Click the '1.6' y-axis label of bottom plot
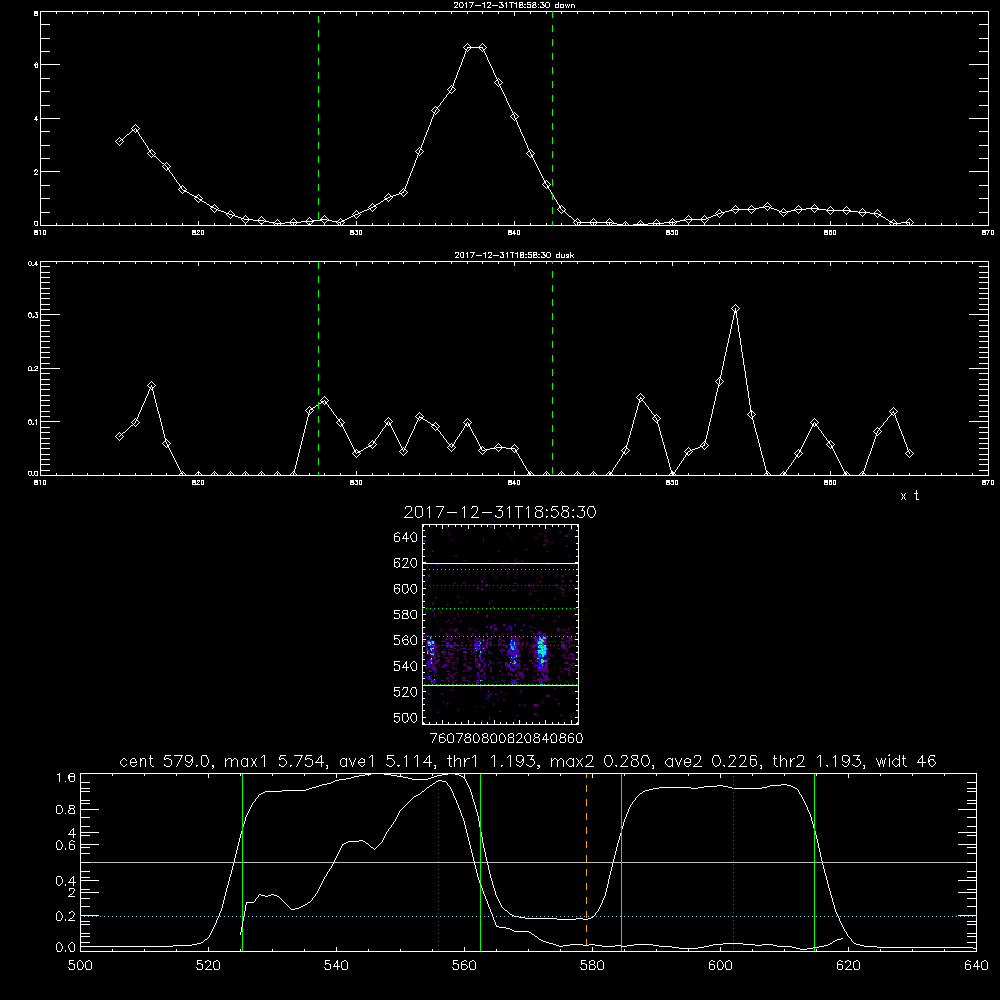1000x1000 pixels. tap(66, 778)
